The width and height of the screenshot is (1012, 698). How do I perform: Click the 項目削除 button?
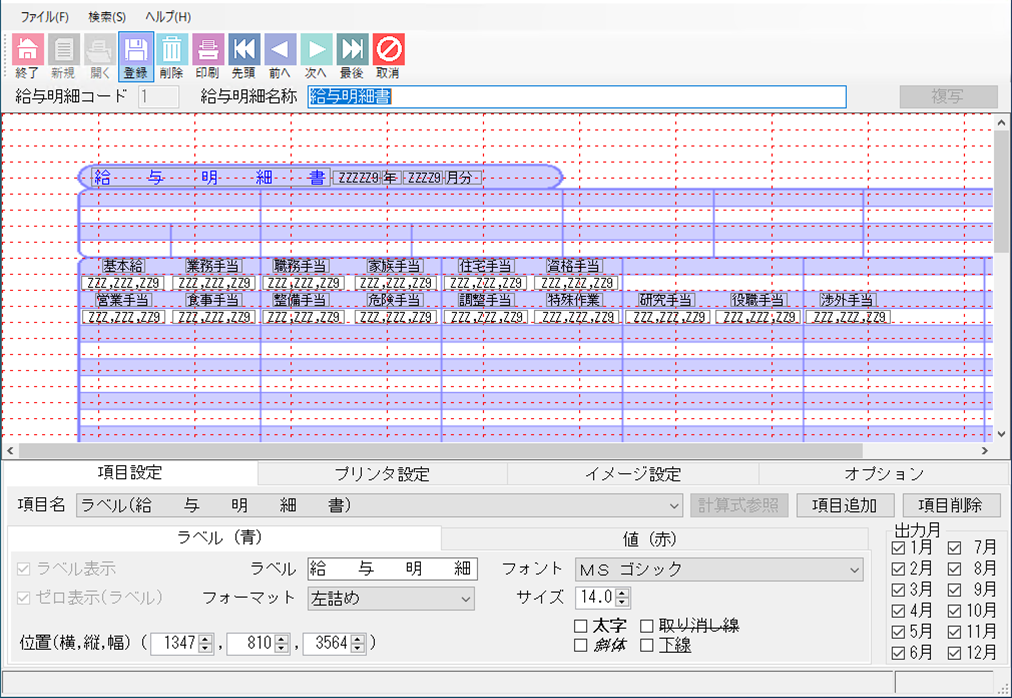click(951, 506)
